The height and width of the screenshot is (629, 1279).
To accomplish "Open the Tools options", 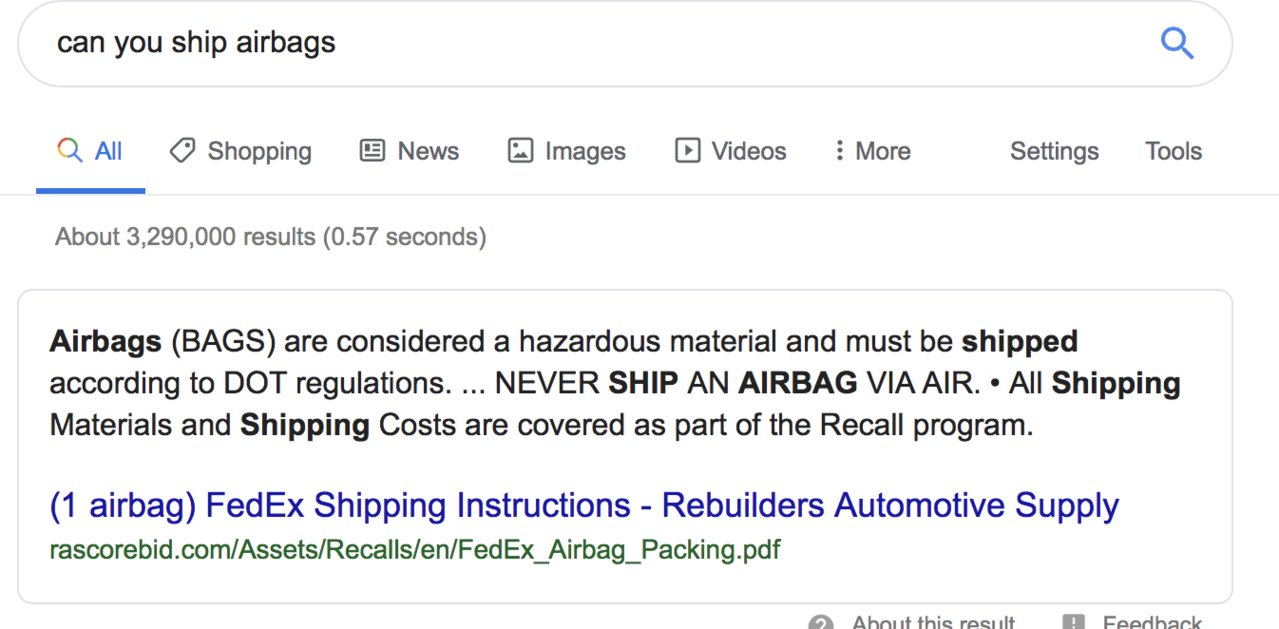I will pos(1173,151).
